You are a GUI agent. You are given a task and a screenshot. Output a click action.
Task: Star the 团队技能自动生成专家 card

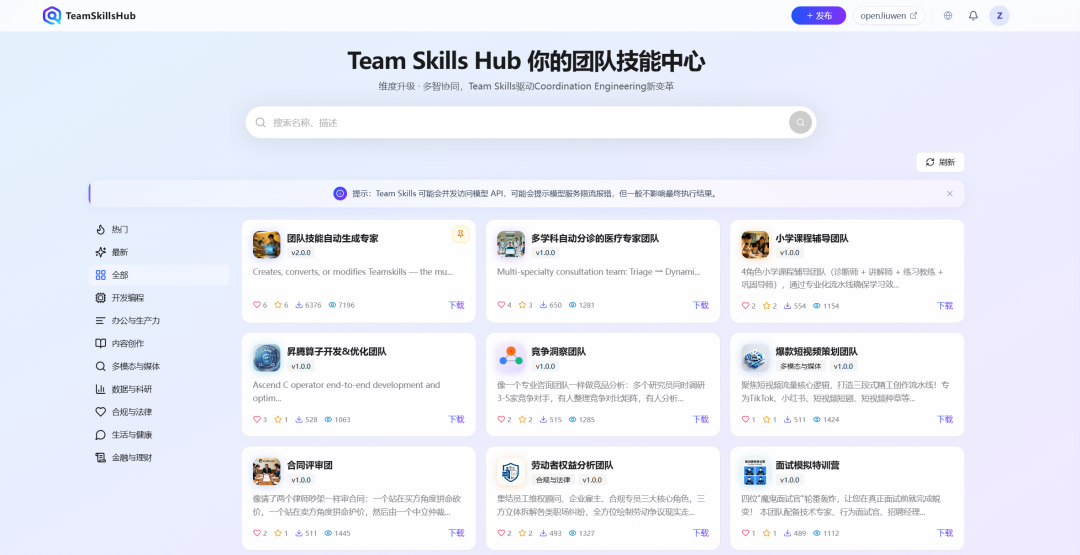pos(278,304)
